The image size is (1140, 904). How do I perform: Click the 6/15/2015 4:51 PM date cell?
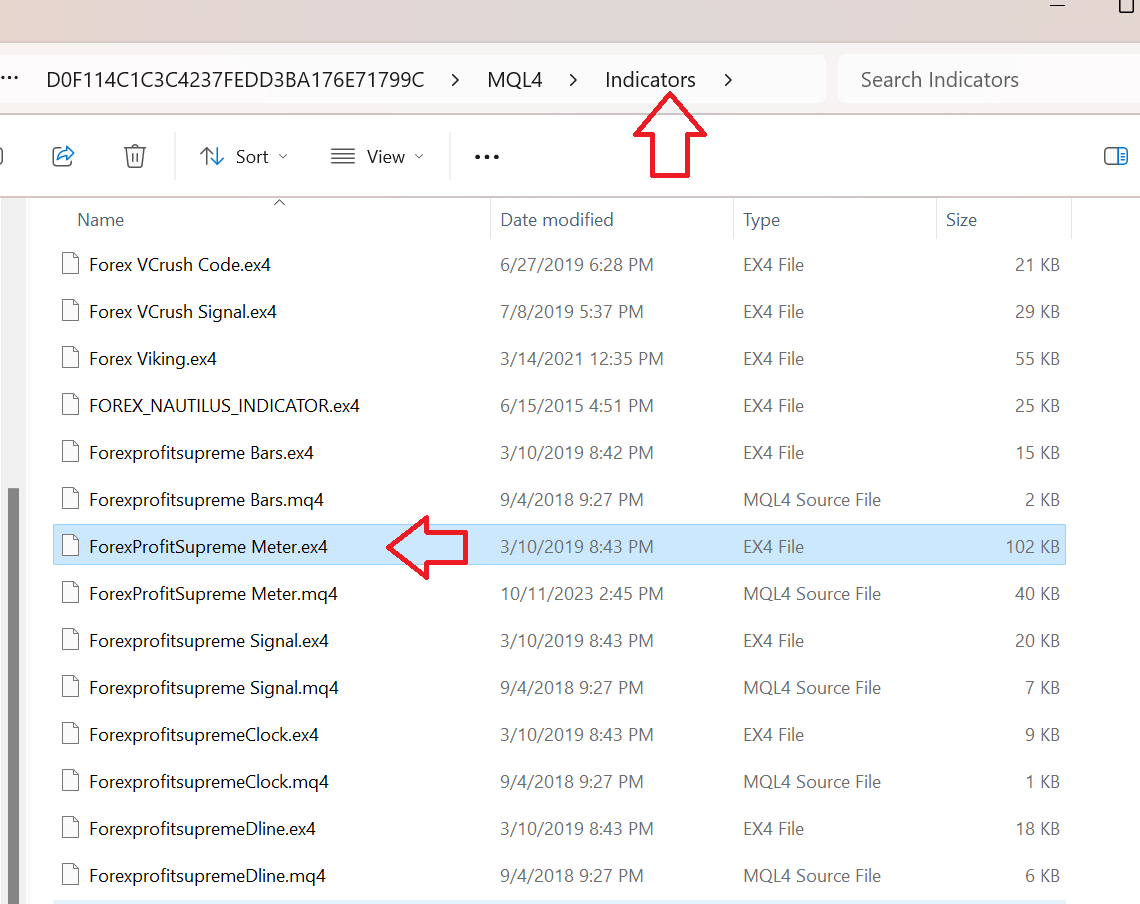point(577,406)
